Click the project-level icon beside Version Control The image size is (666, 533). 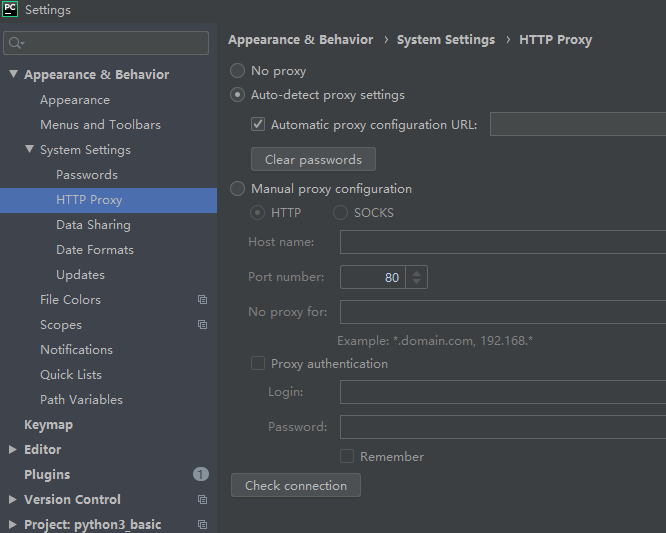(x=202, y=500)
